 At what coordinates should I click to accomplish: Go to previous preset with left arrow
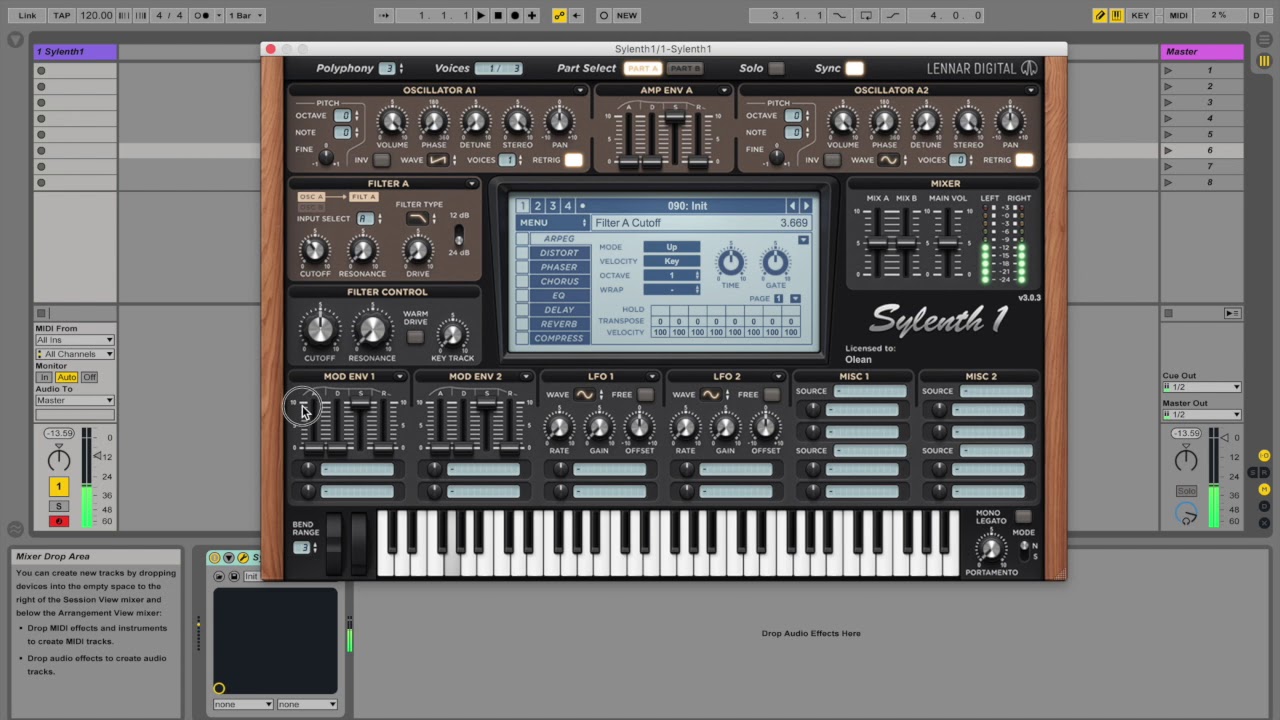[x=792, y=206]
